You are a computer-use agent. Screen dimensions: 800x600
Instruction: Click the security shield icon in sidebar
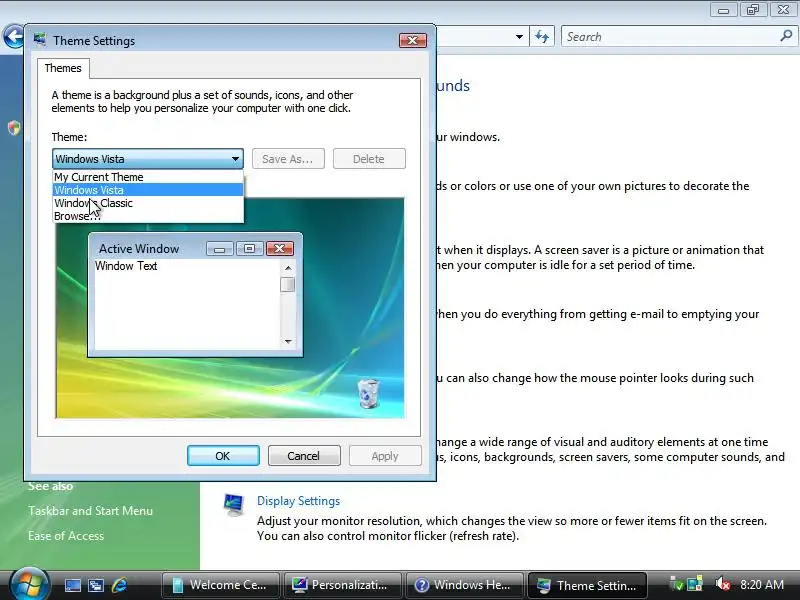coord(14,128)
